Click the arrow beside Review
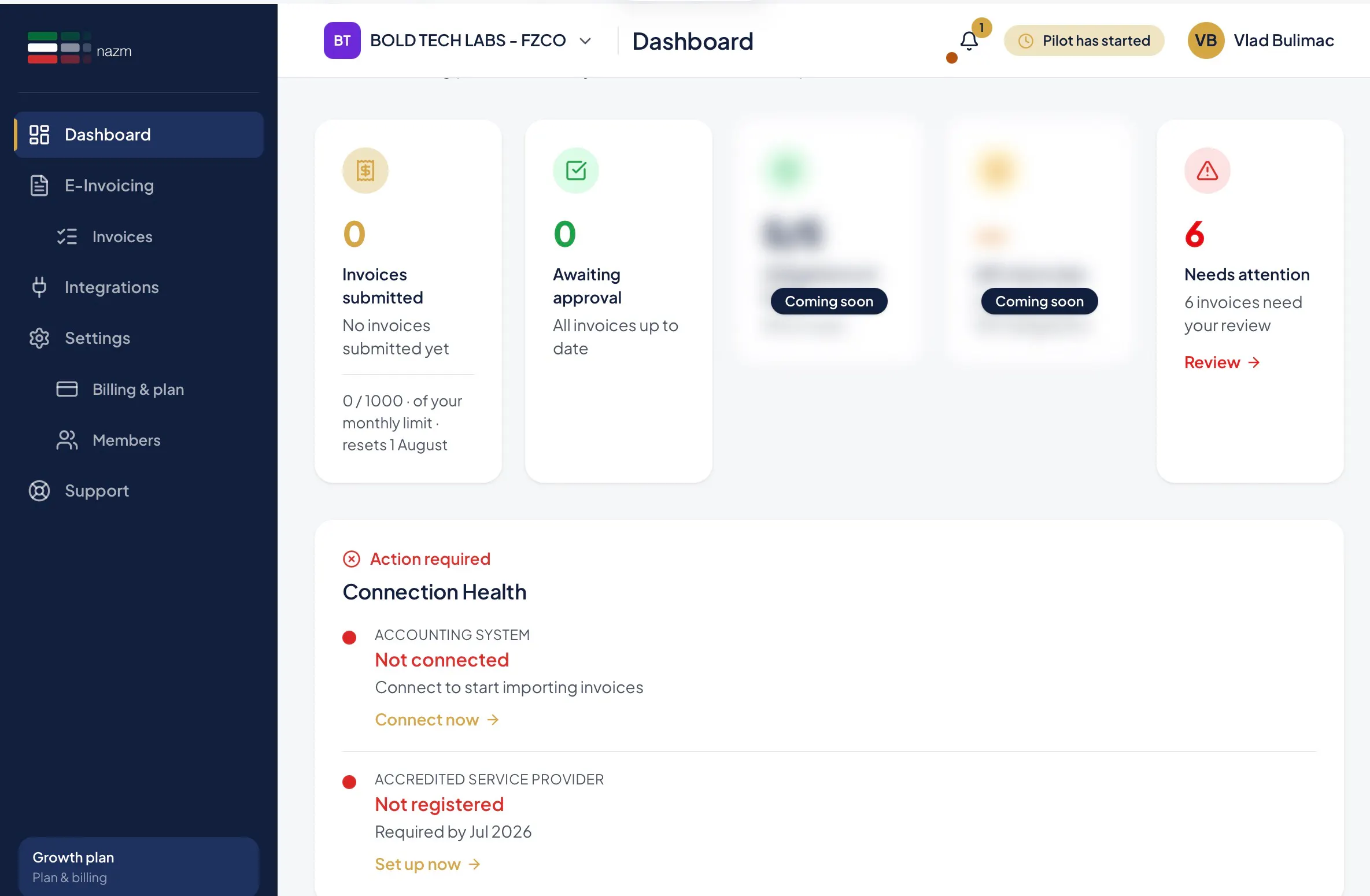 [x=1254, y=362]
